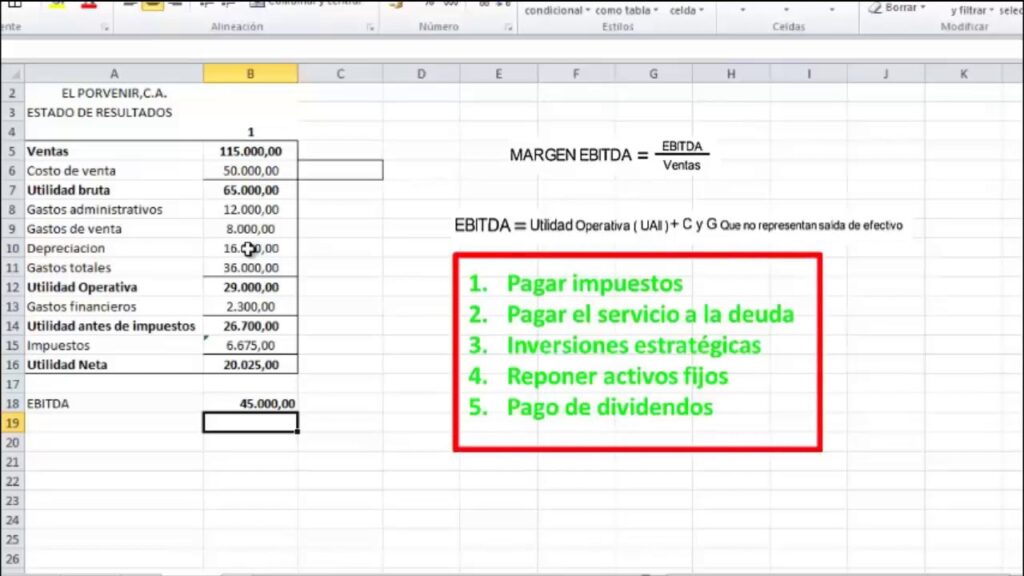Screen dimensions: 1024x576
Task: Open the Fuente group dialog launcher
Action: (x=104, y=27)
